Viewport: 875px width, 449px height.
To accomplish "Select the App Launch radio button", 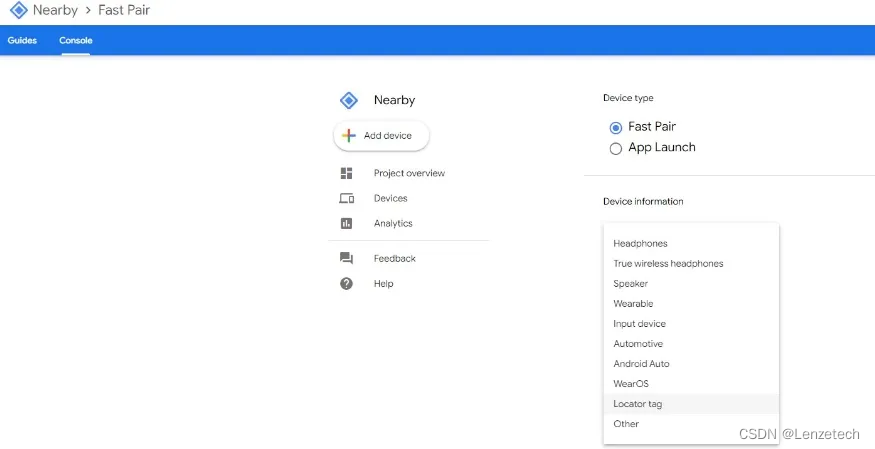I will (x=616, y=148).
